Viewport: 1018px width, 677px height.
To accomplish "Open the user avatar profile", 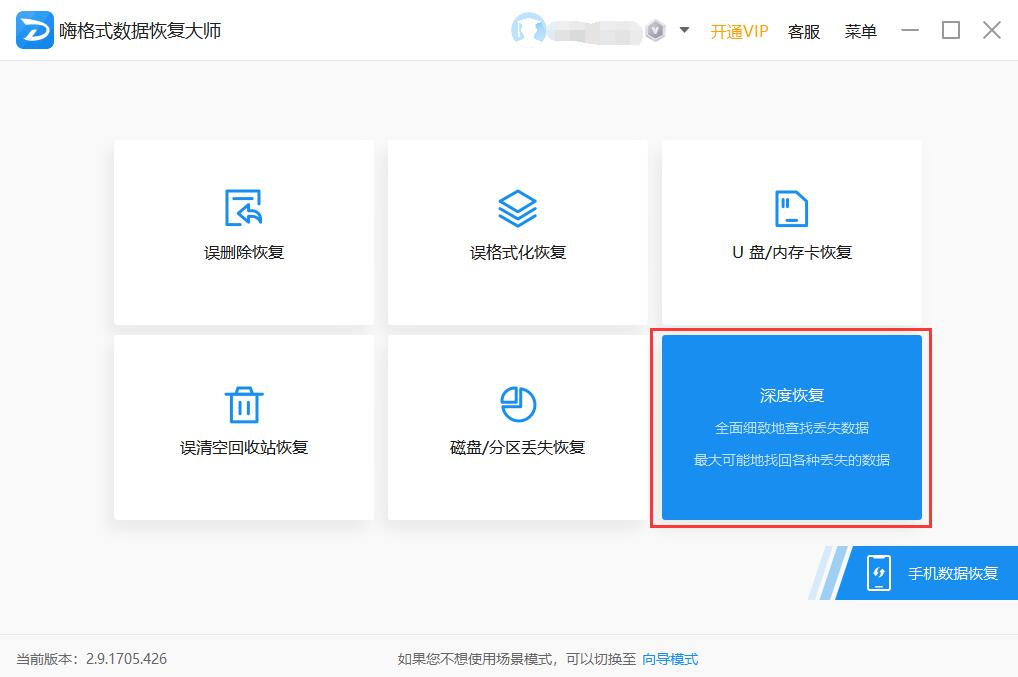I will 528,30.
